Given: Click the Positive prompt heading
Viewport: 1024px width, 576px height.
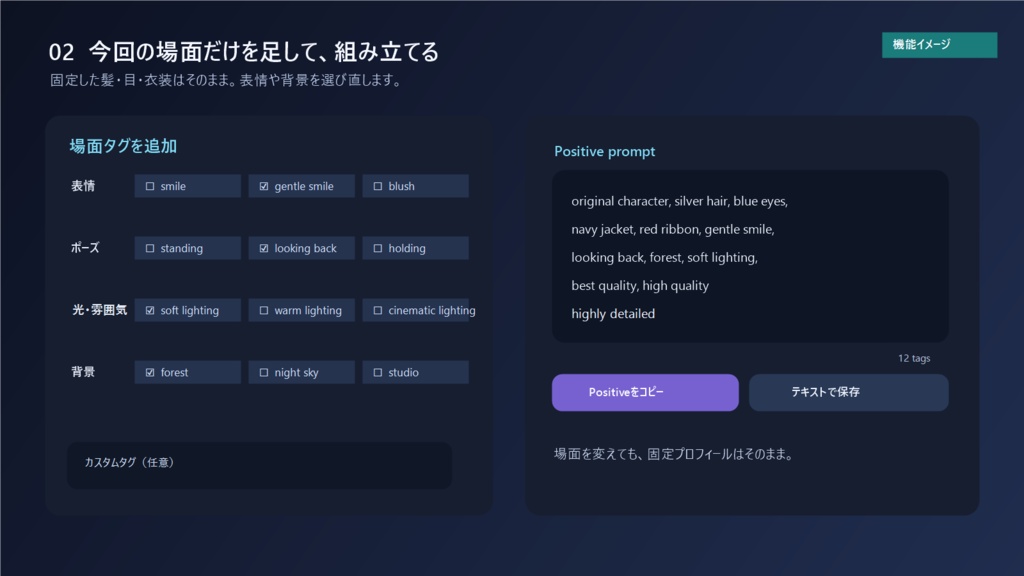Looking at the screenshot, I should 604,152.
